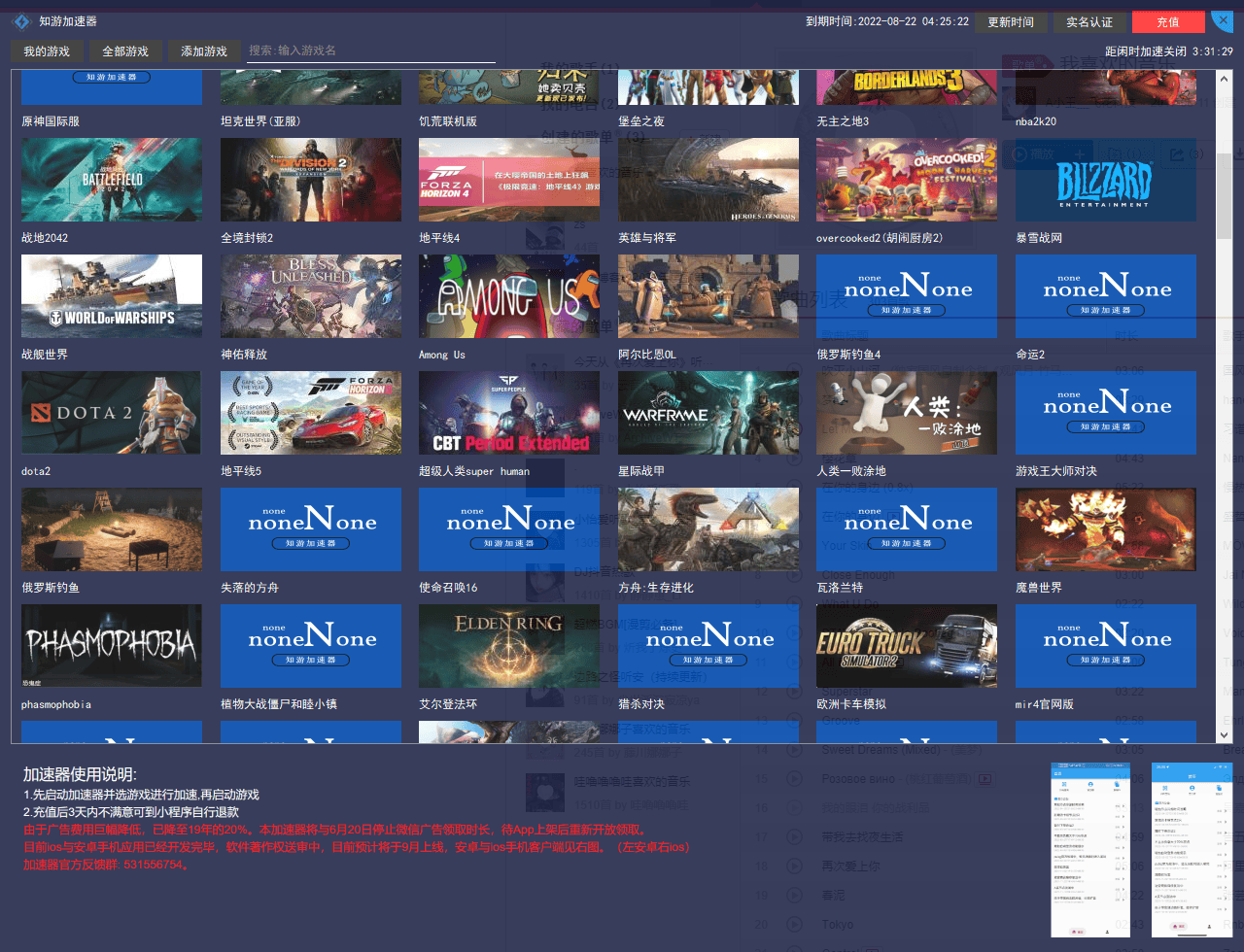
Task: Select The Division 2 game cover
Action: 311,180
